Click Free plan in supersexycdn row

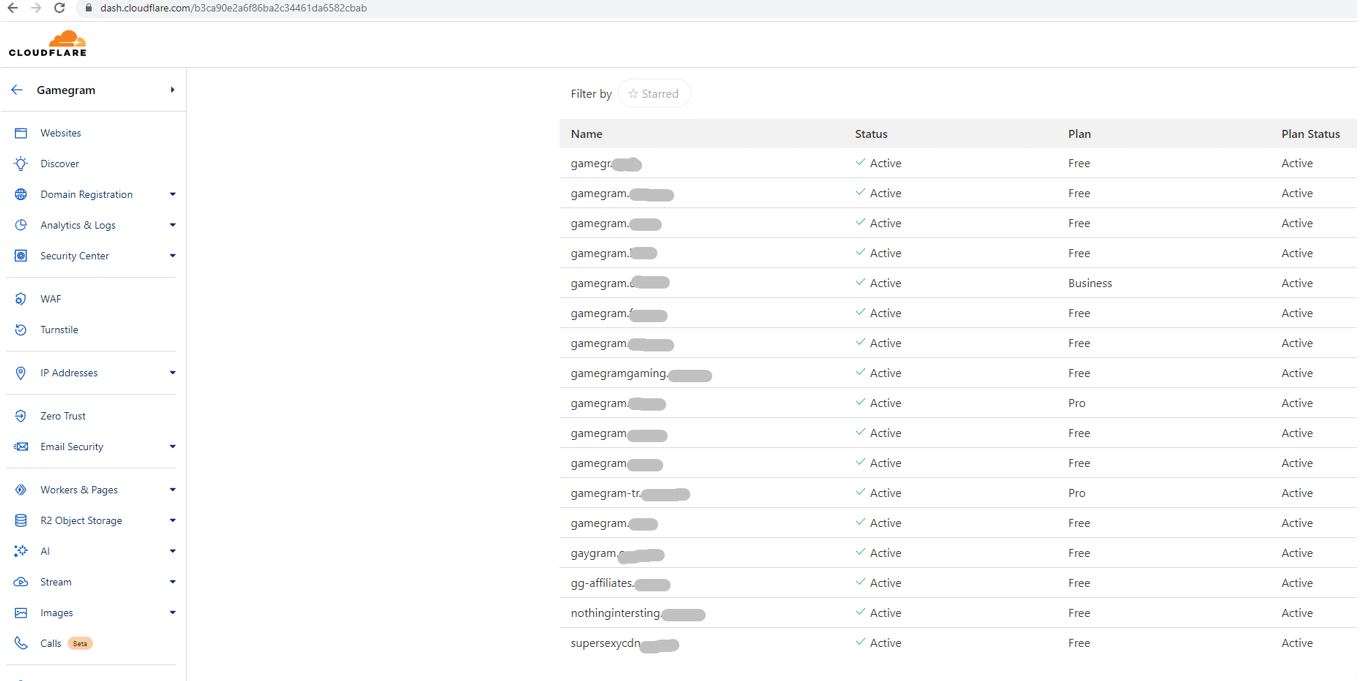pyautogui.click(x=1079, y=643)
